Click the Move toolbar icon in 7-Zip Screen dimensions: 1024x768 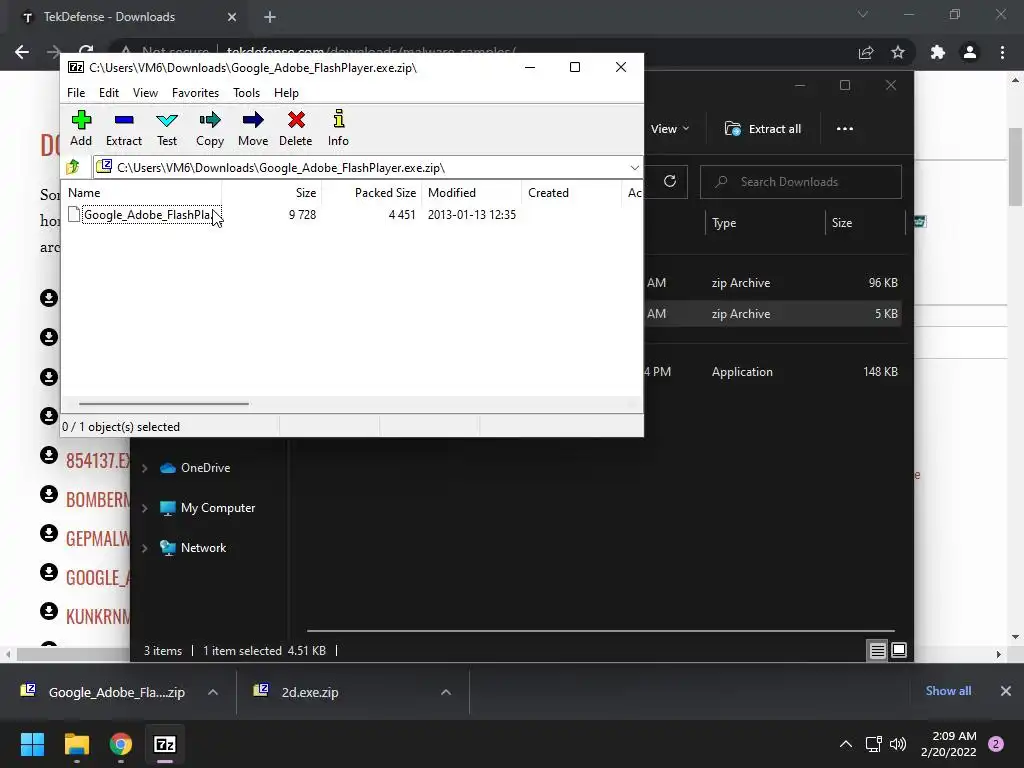click(x=253, y=129)
